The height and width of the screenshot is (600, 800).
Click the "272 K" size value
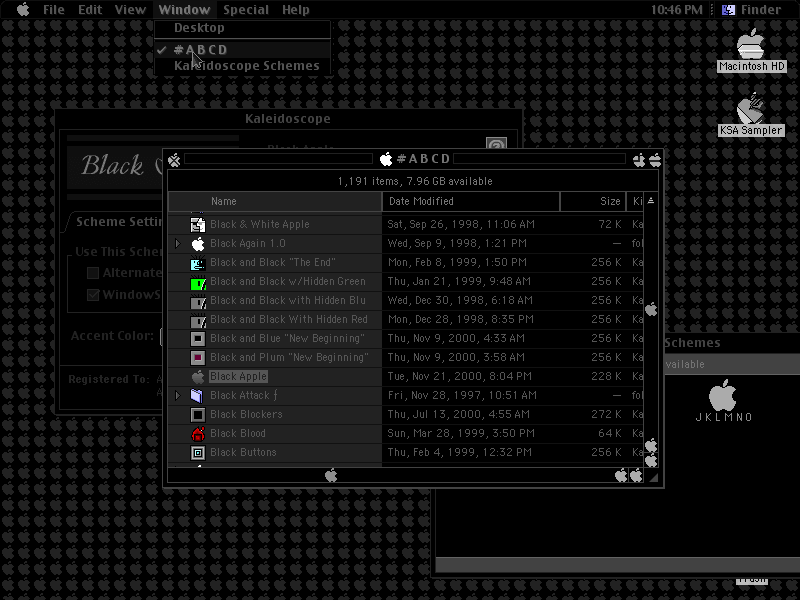(x=606, y=415)
